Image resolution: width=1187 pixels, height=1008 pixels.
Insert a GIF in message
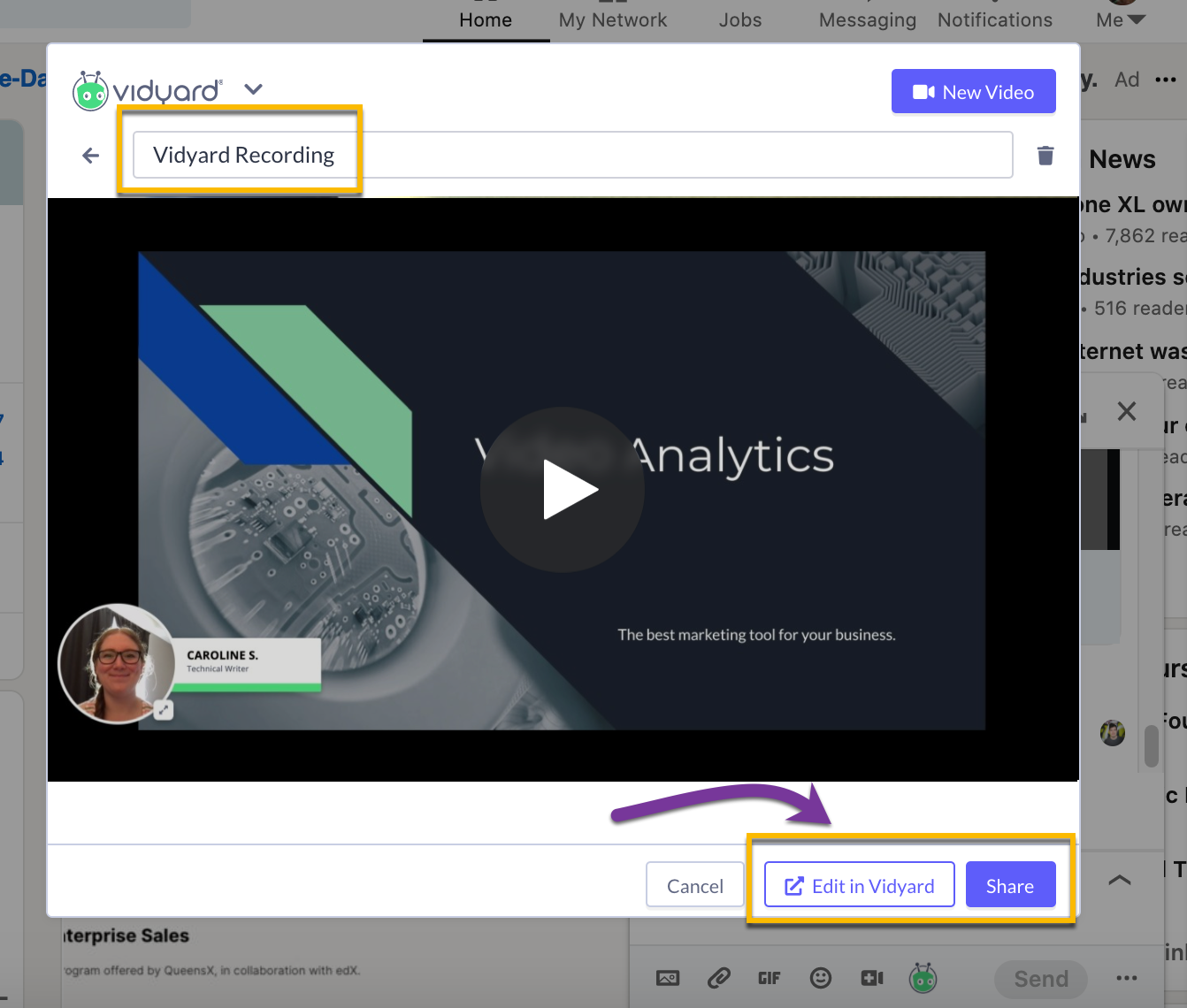pos(770,978)
